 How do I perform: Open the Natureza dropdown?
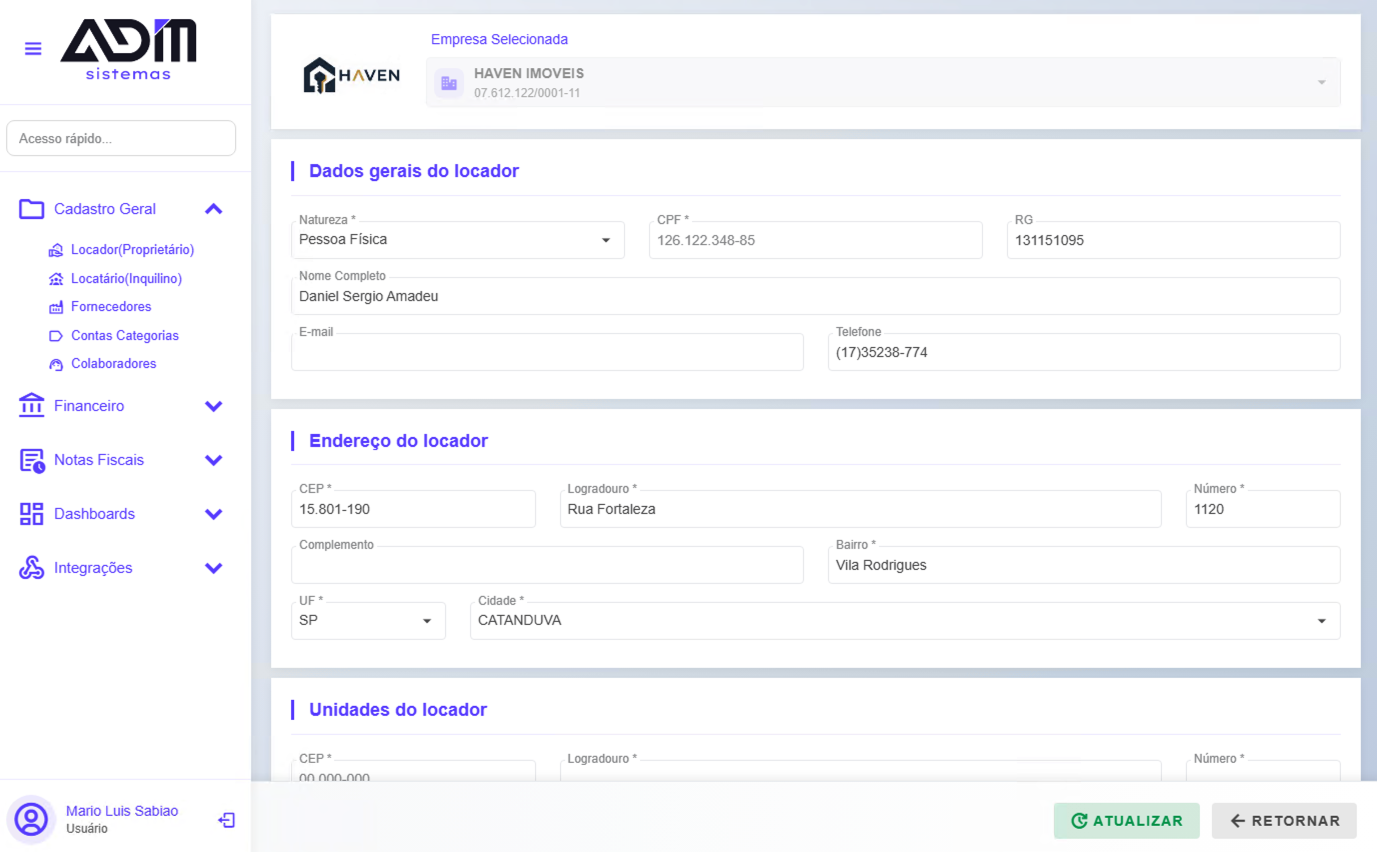[x=458, y=240]
